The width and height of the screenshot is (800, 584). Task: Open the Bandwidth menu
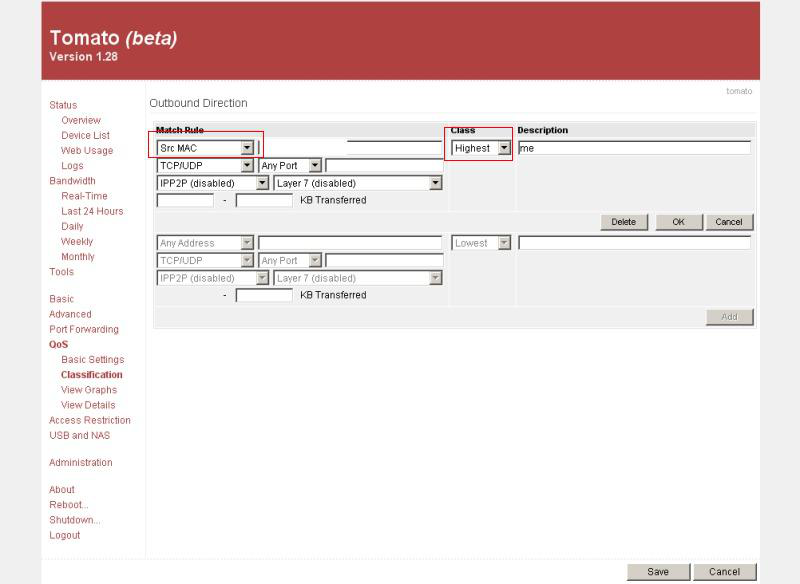(72, 181)
